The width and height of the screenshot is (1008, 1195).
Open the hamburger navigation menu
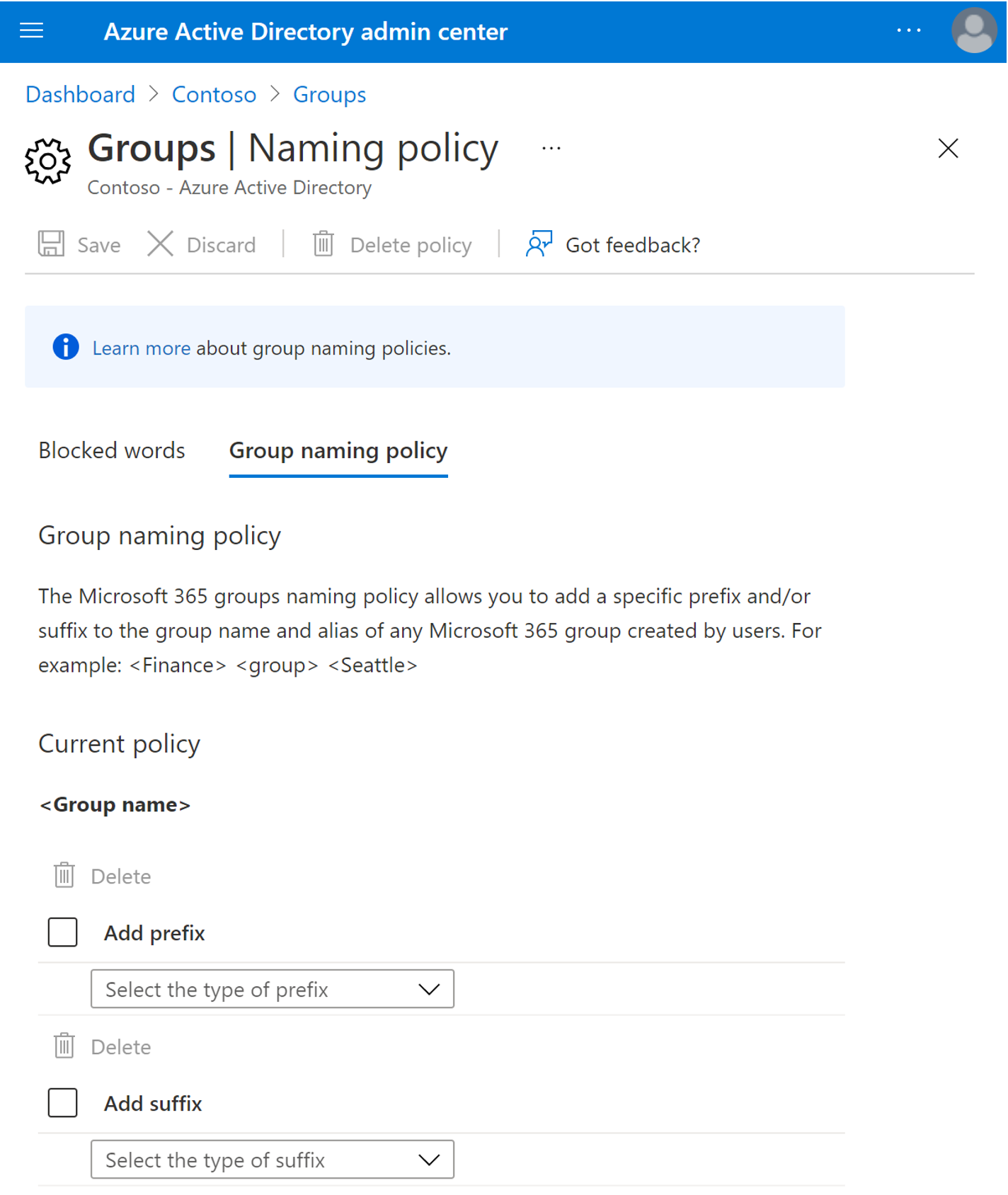point(31,30)
